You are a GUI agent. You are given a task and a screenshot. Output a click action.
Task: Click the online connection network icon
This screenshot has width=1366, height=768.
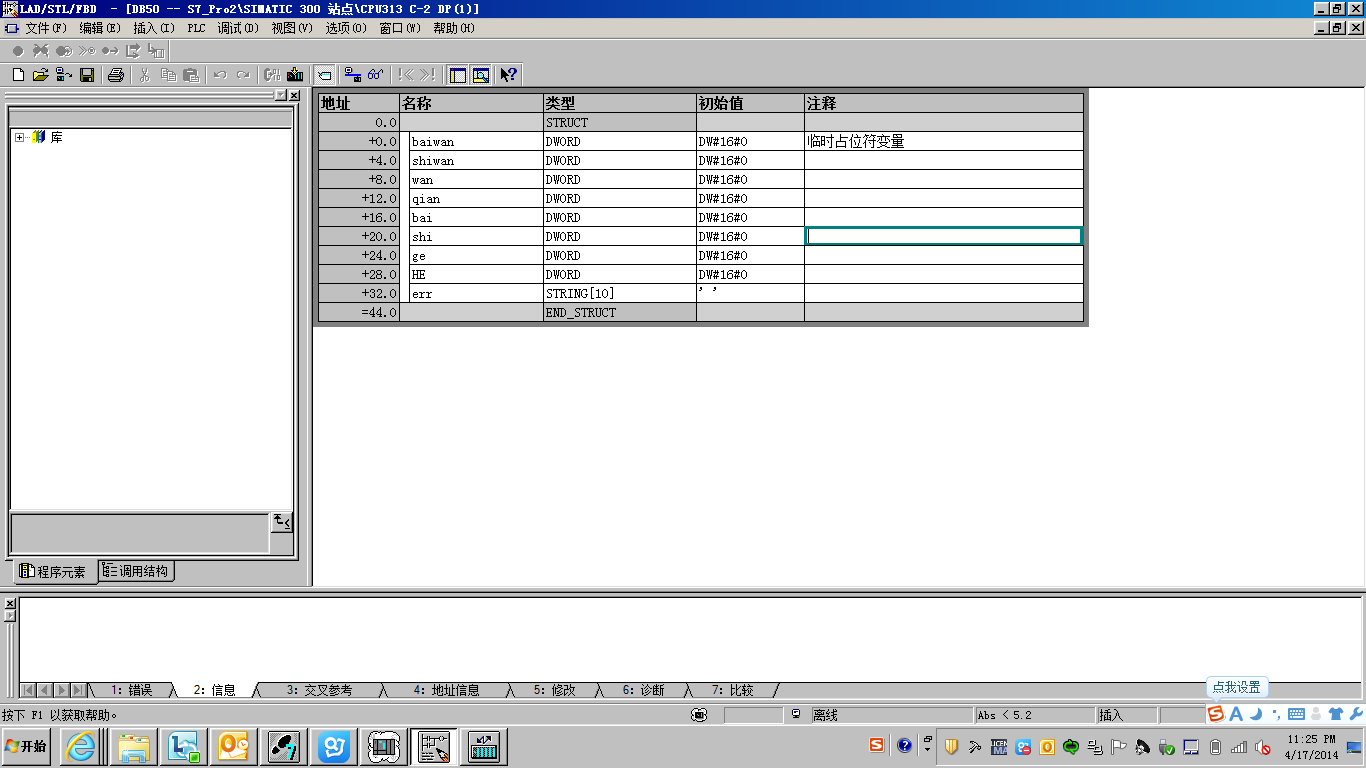[353, 75]
